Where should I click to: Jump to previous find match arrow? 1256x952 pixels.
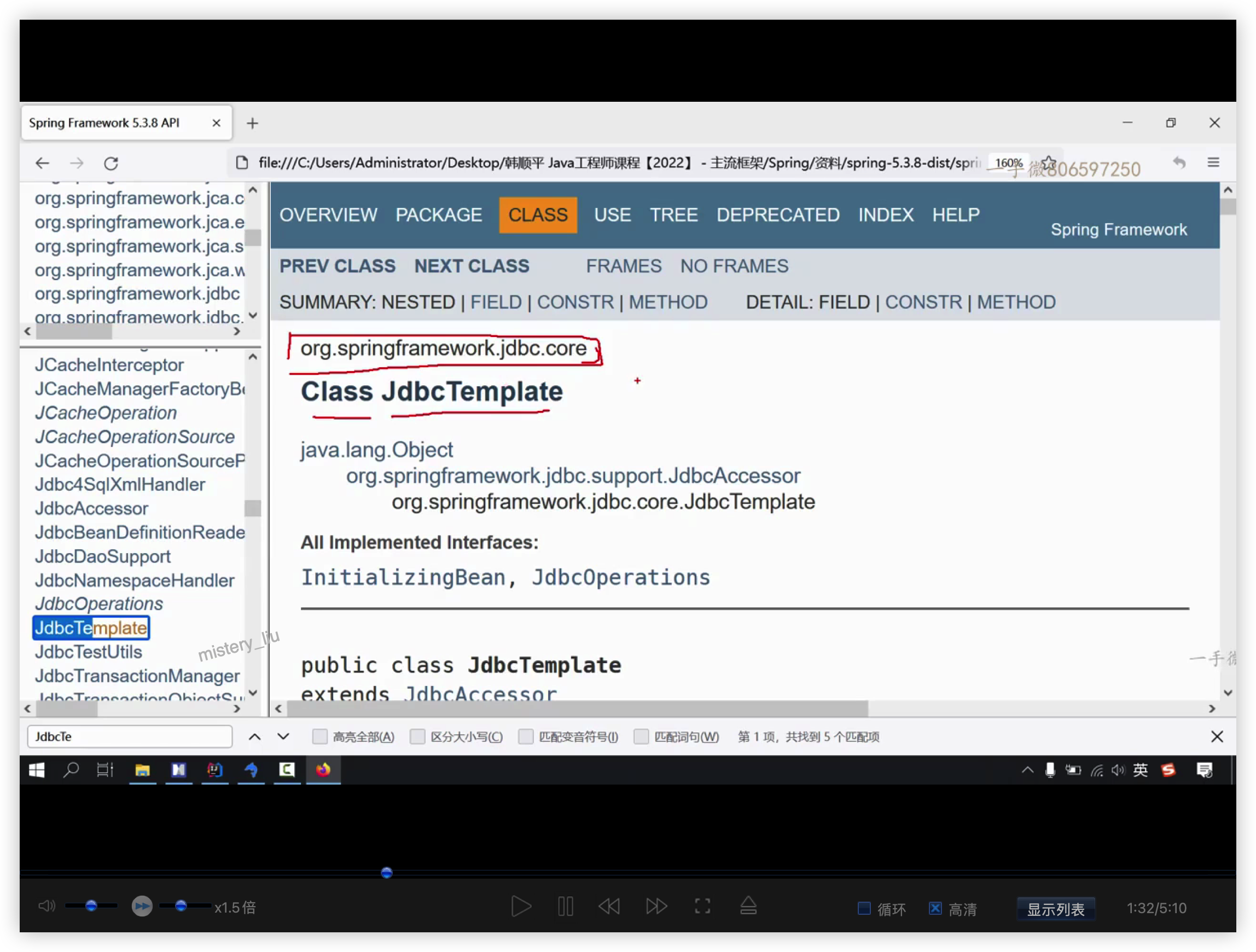(x=255, y=737)
